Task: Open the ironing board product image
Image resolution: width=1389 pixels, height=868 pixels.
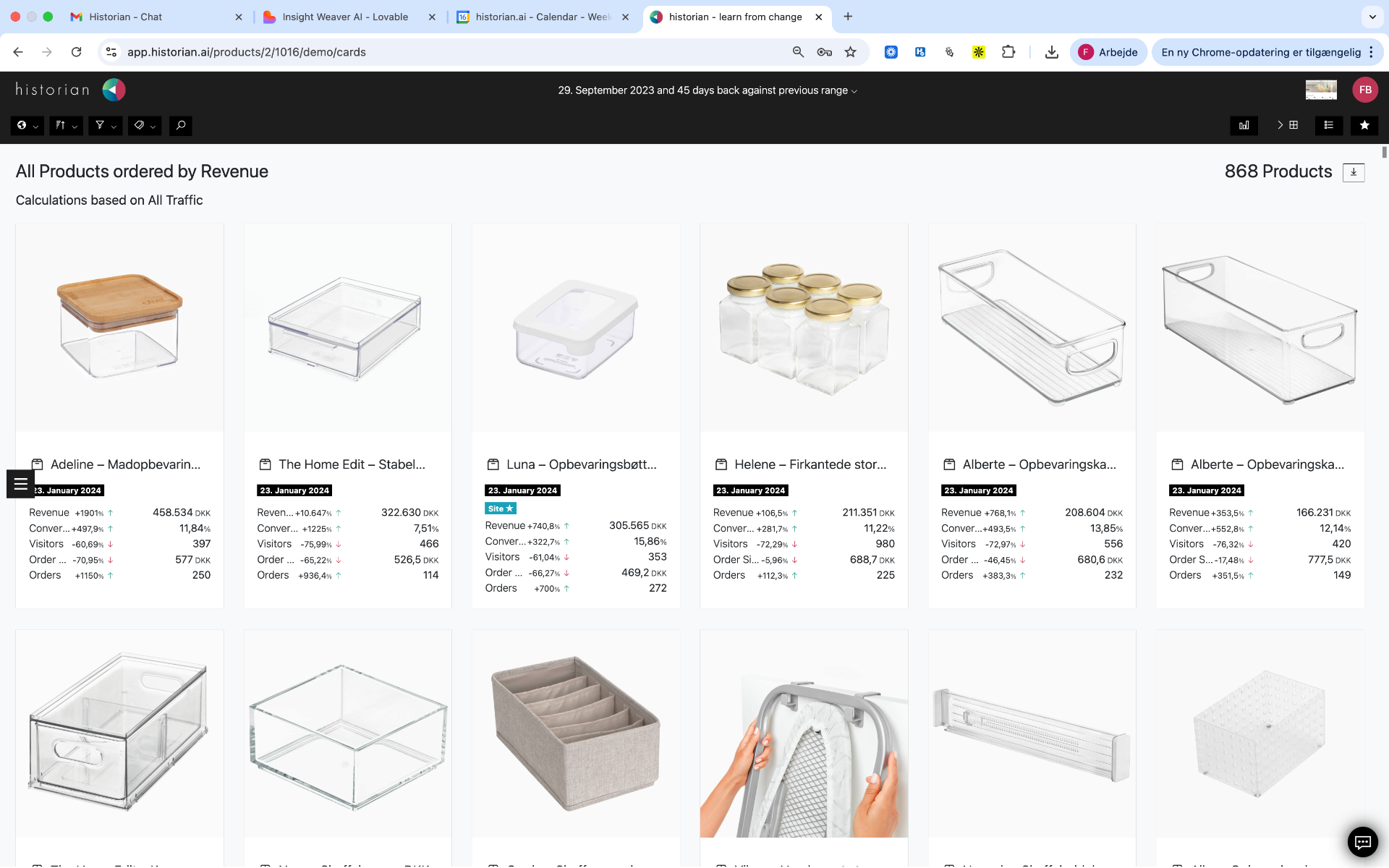Action: 804,733
